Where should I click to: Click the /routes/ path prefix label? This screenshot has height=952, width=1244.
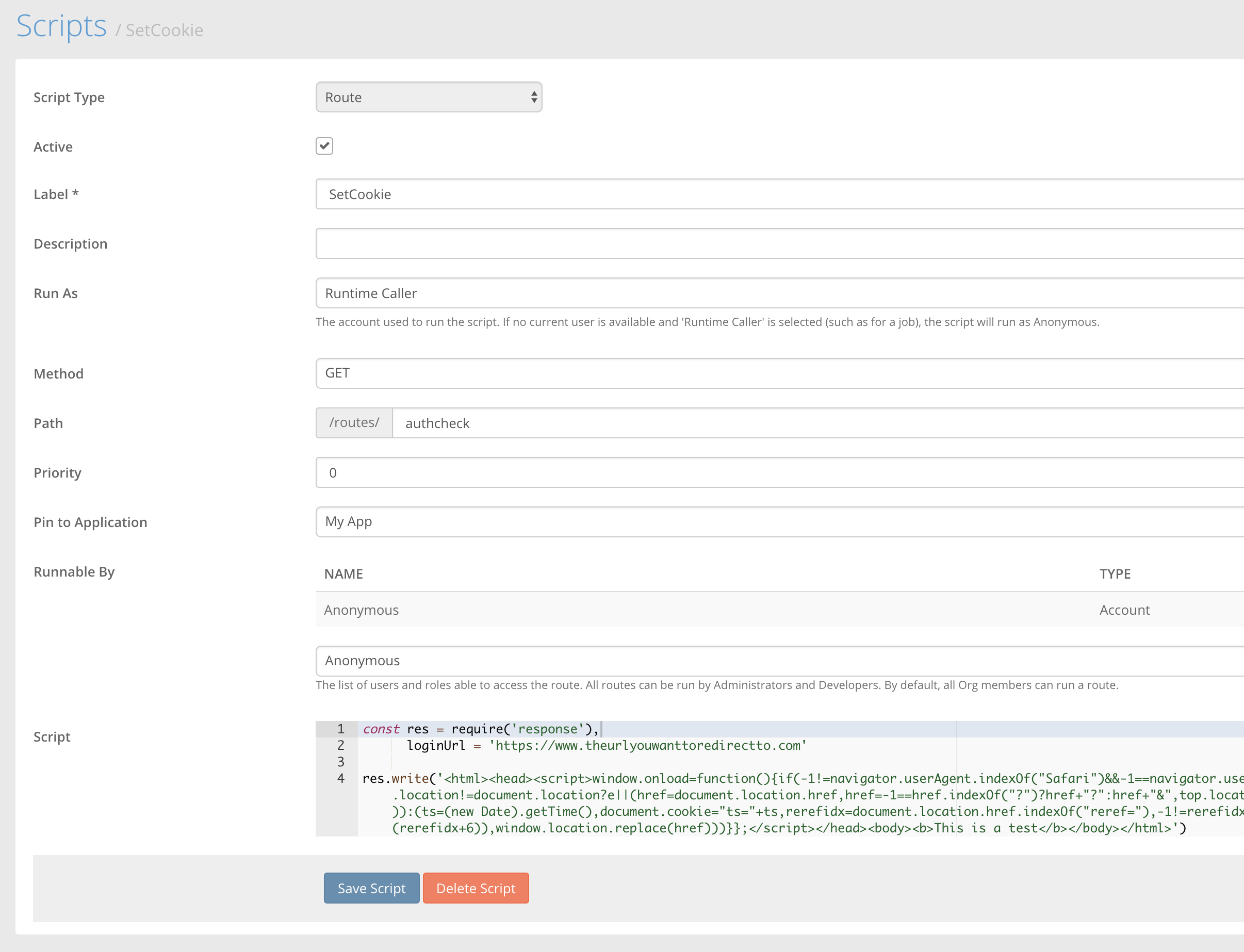click(354, 423)
